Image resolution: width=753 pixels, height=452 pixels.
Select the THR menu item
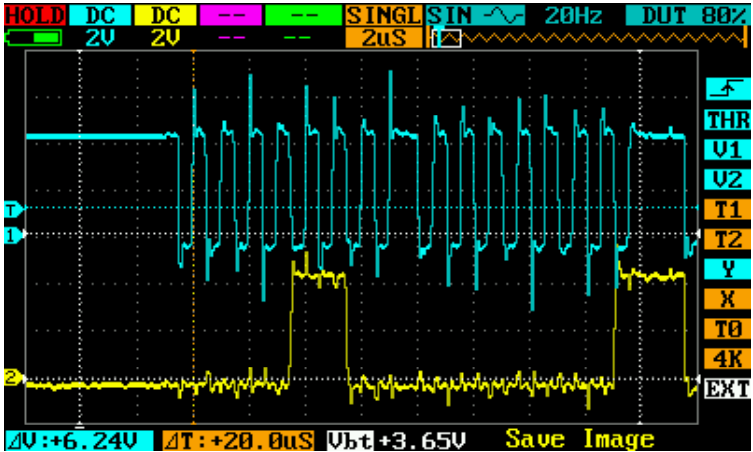point(728,120)
